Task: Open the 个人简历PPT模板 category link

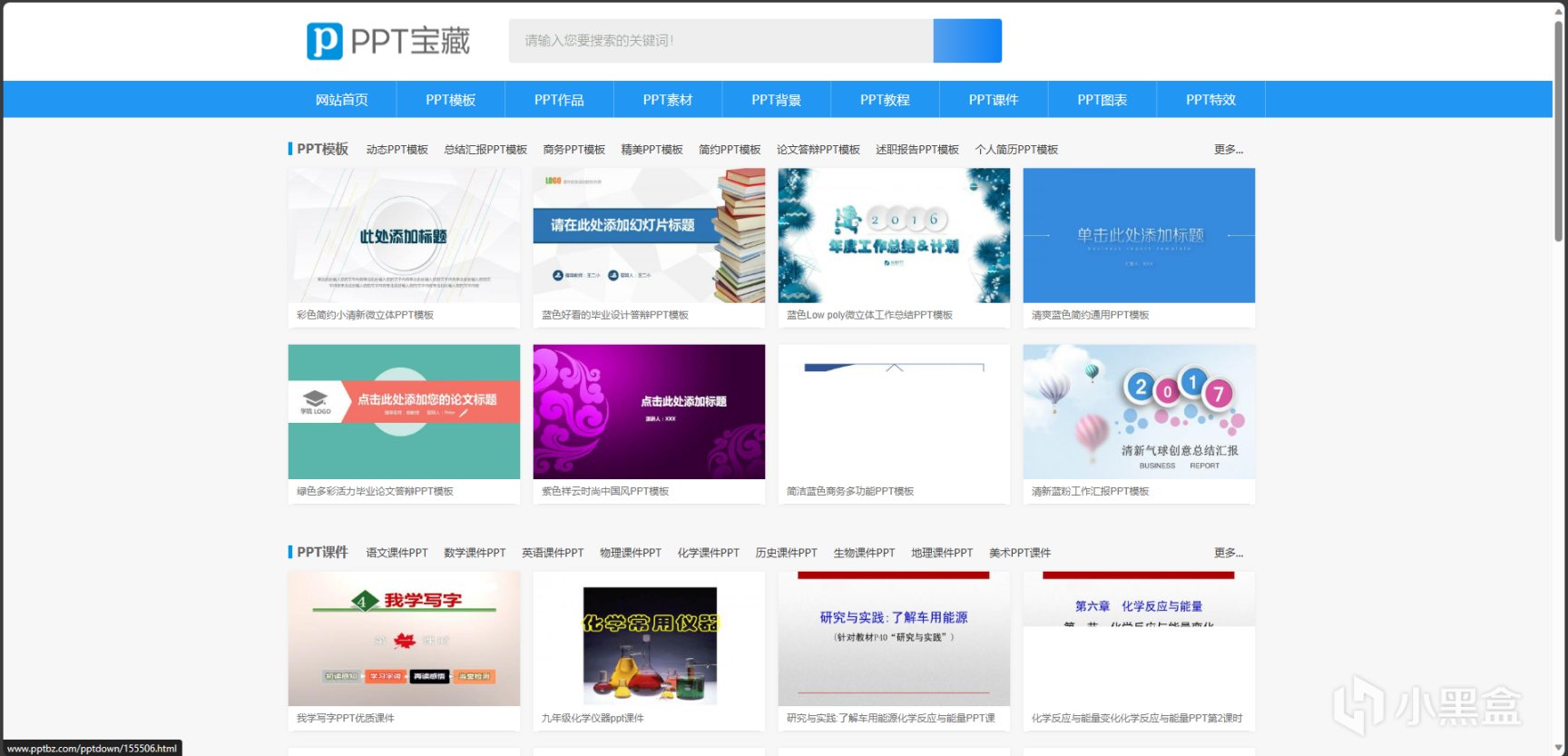Action: pos(1017,150)
